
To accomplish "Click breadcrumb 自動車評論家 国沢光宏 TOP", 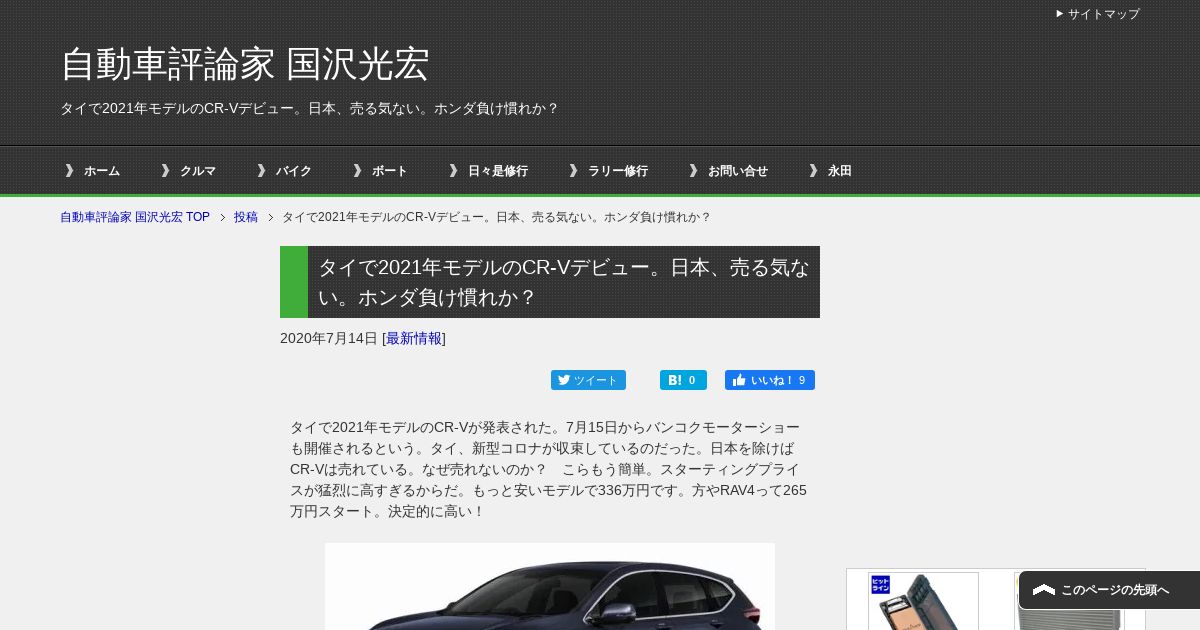I will coord(135,217).
